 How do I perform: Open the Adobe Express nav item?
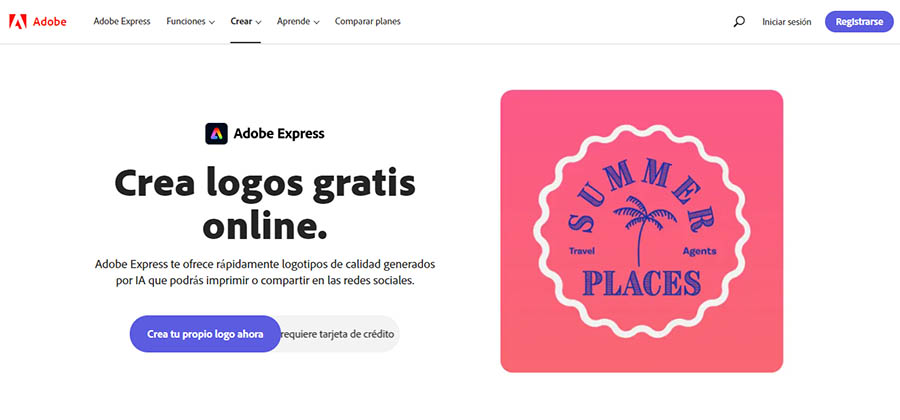pos(122,21)
